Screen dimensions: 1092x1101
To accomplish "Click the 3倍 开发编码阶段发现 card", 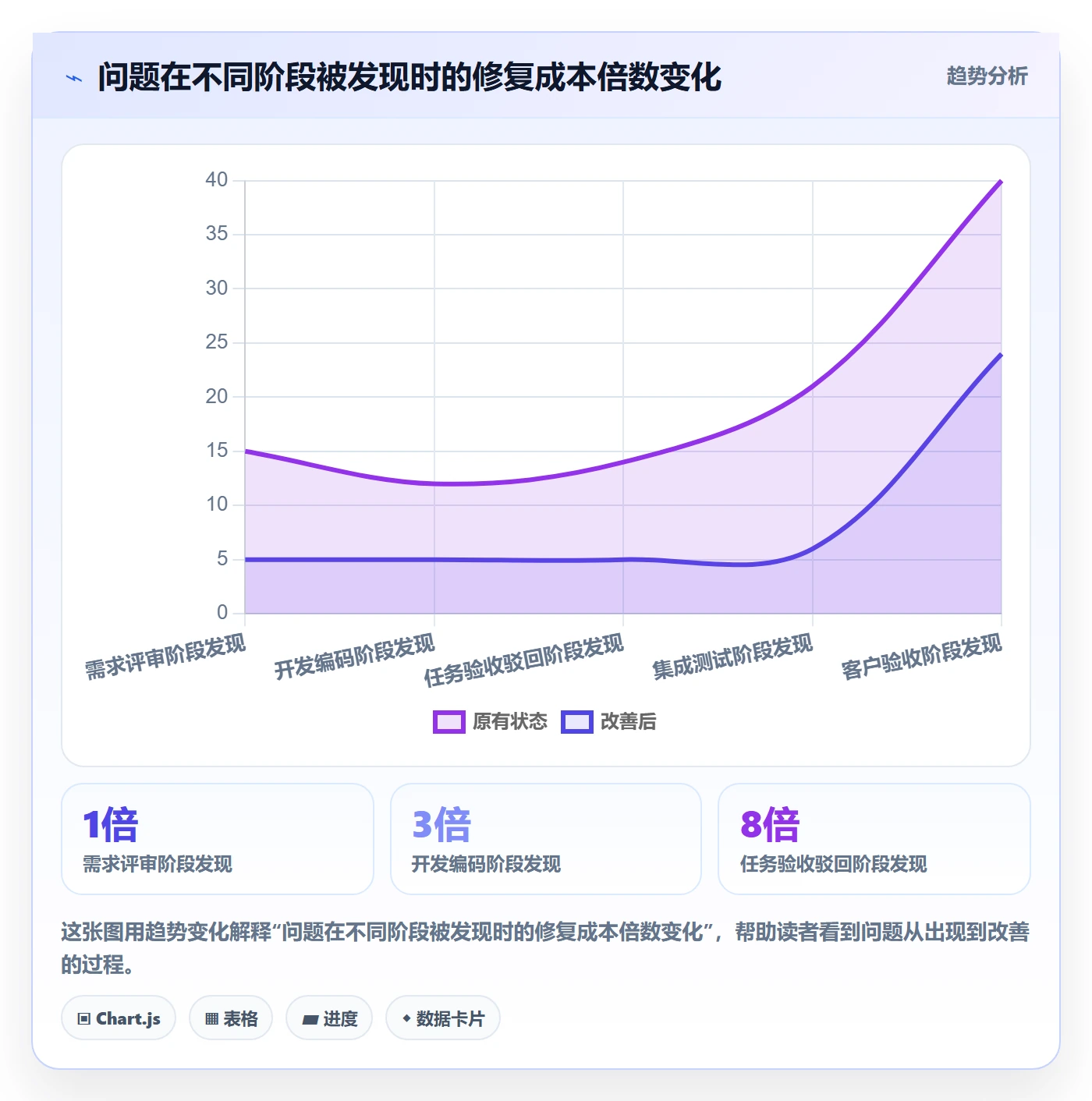I will 546,839.
